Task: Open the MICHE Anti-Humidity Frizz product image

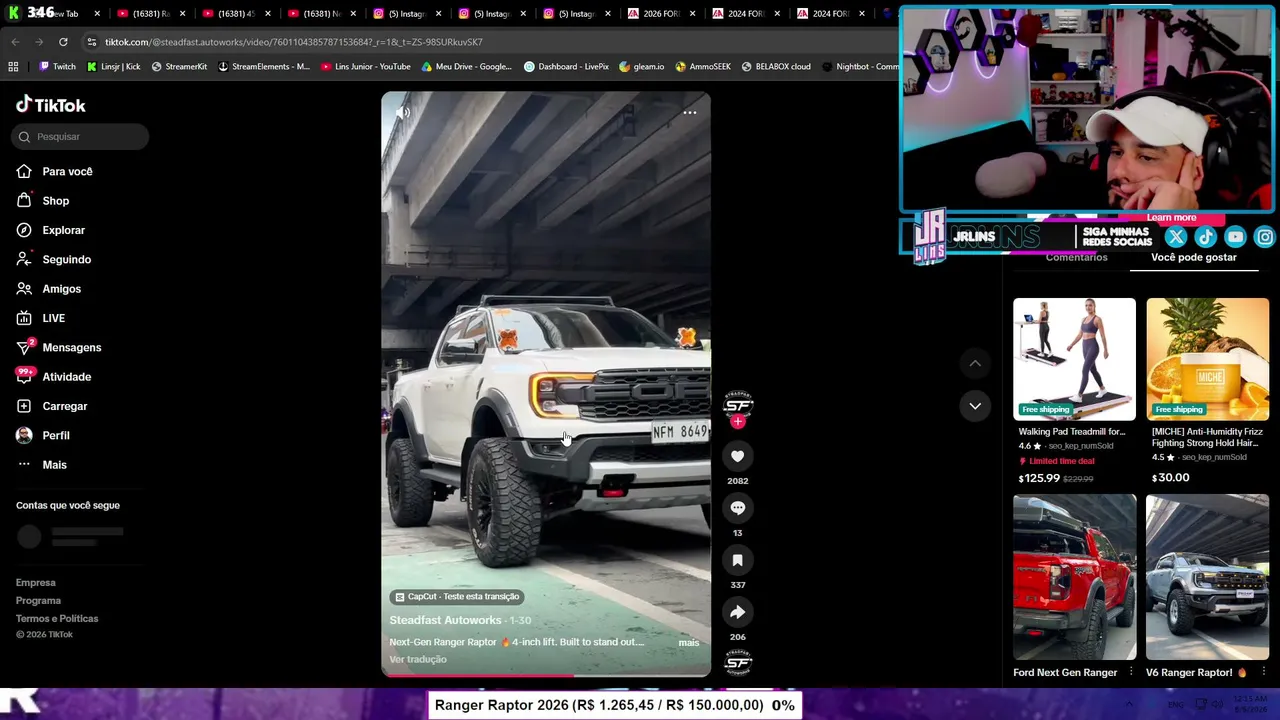Action: pos(1207,359)
